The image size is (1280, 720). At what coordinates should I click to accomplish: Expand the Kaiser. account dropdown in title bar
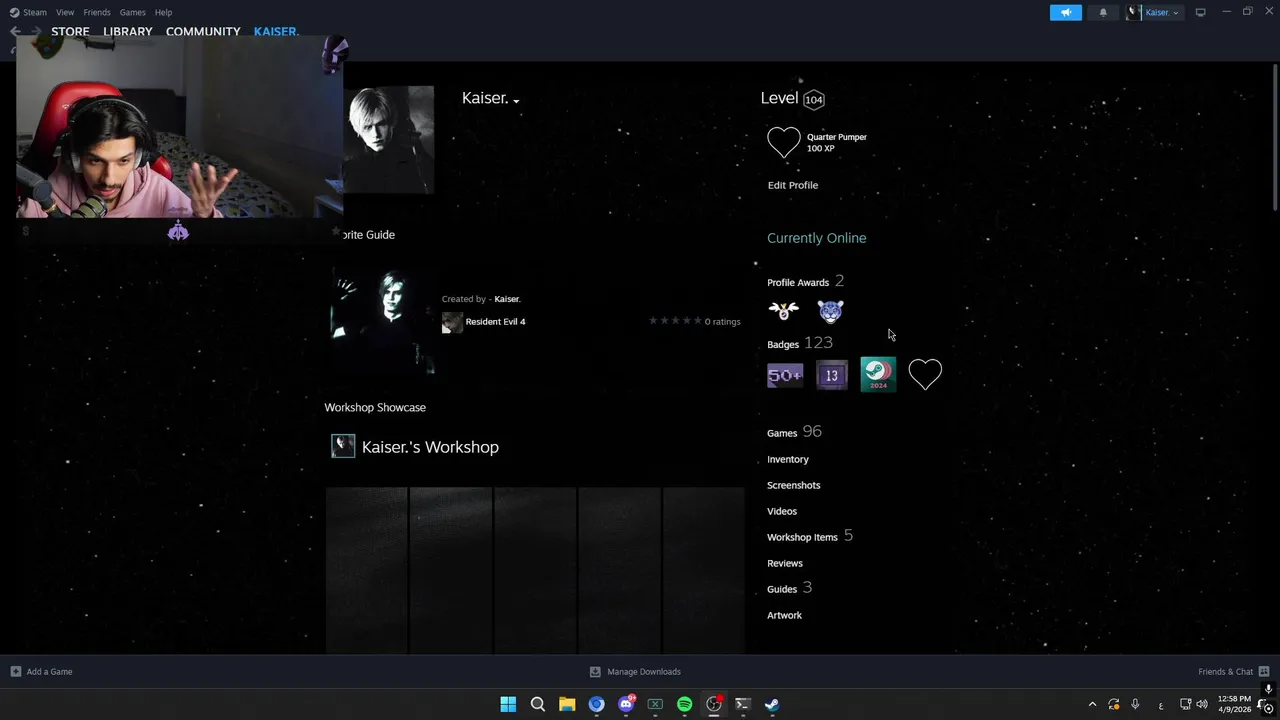tap(1155, 12)
